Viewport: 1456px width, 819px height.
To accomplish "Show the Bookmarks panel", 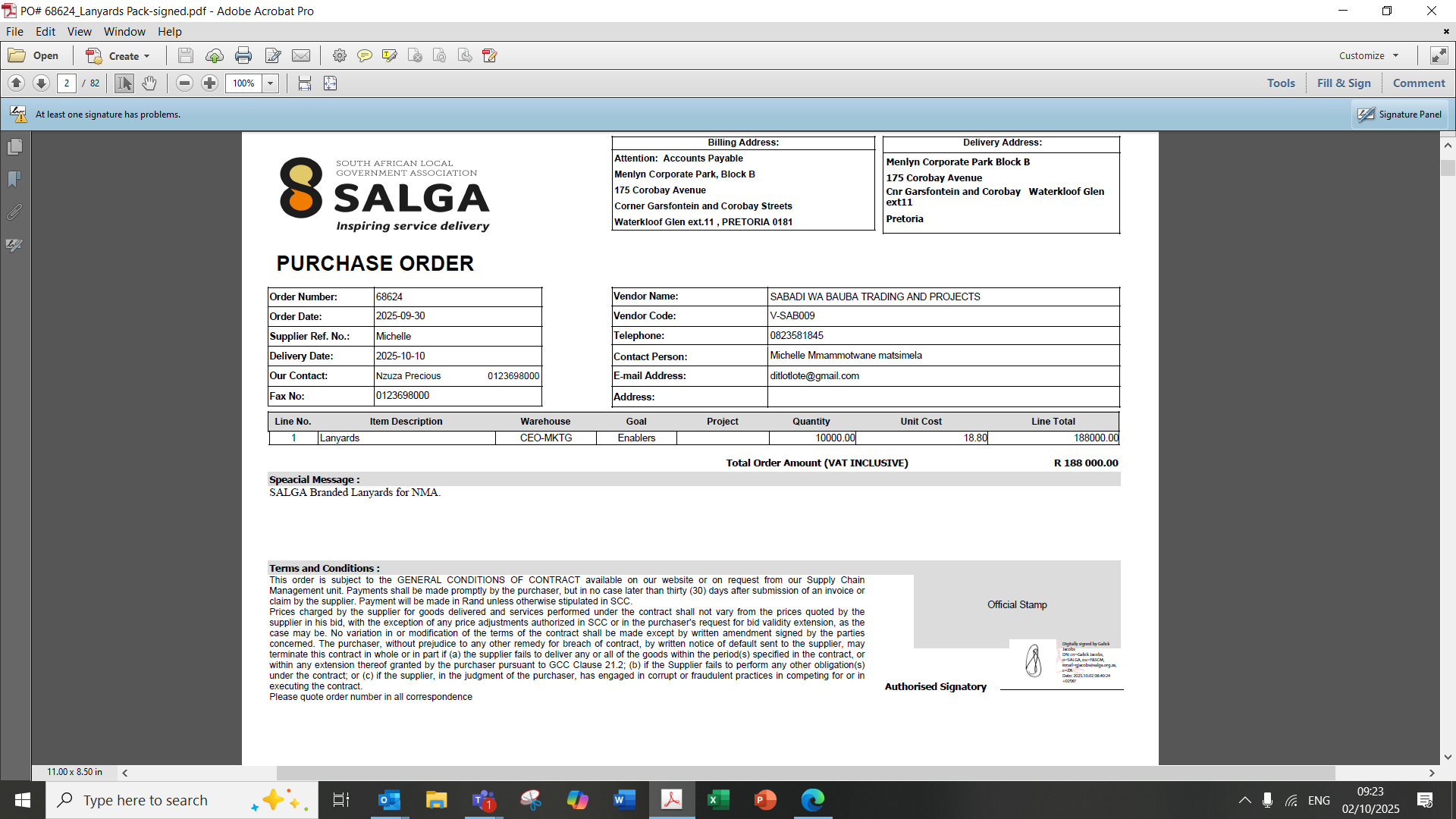I will 14,179.
